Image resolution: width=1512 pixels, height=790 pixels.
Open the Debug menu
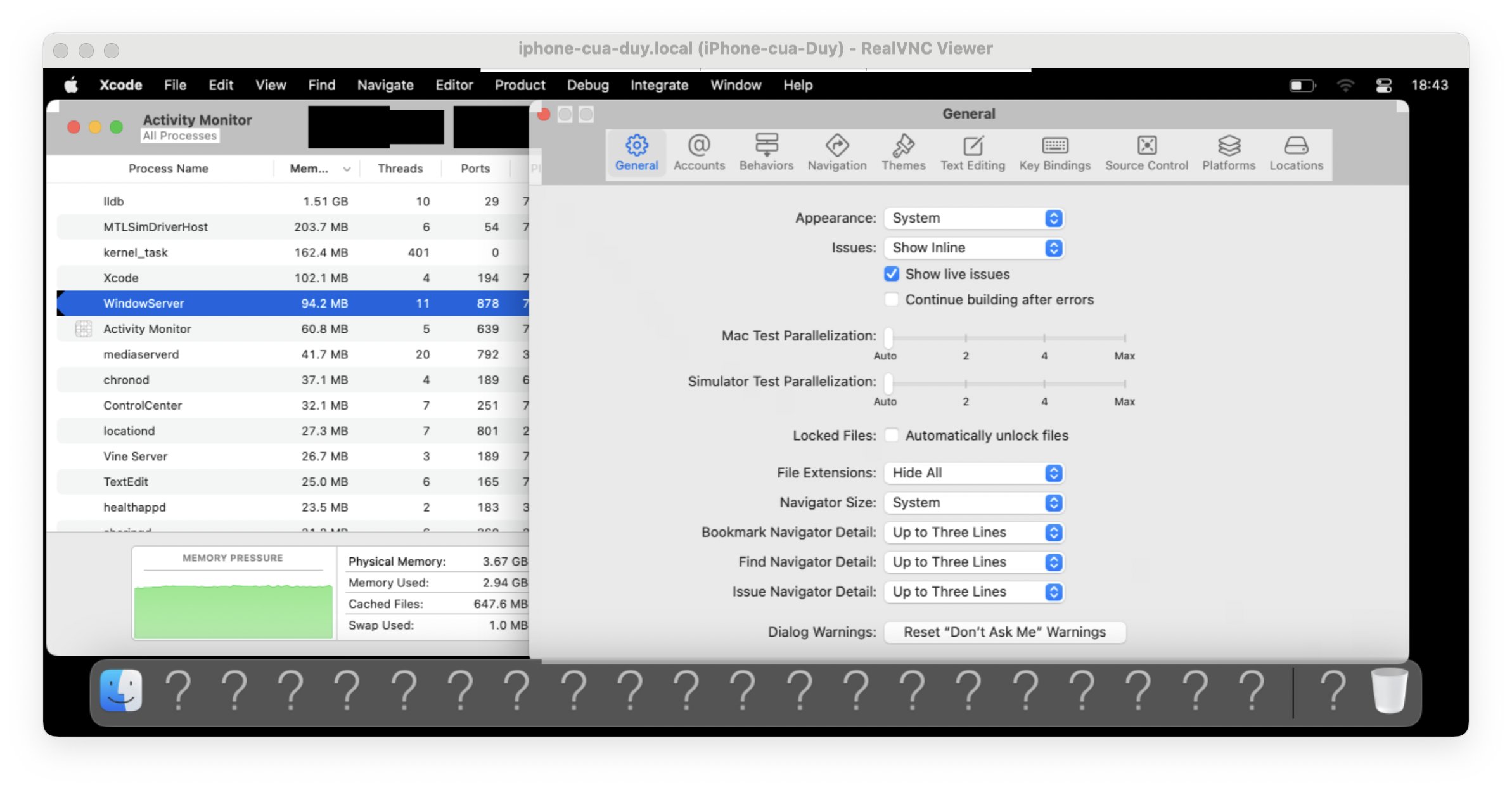[x=587, y=85]
